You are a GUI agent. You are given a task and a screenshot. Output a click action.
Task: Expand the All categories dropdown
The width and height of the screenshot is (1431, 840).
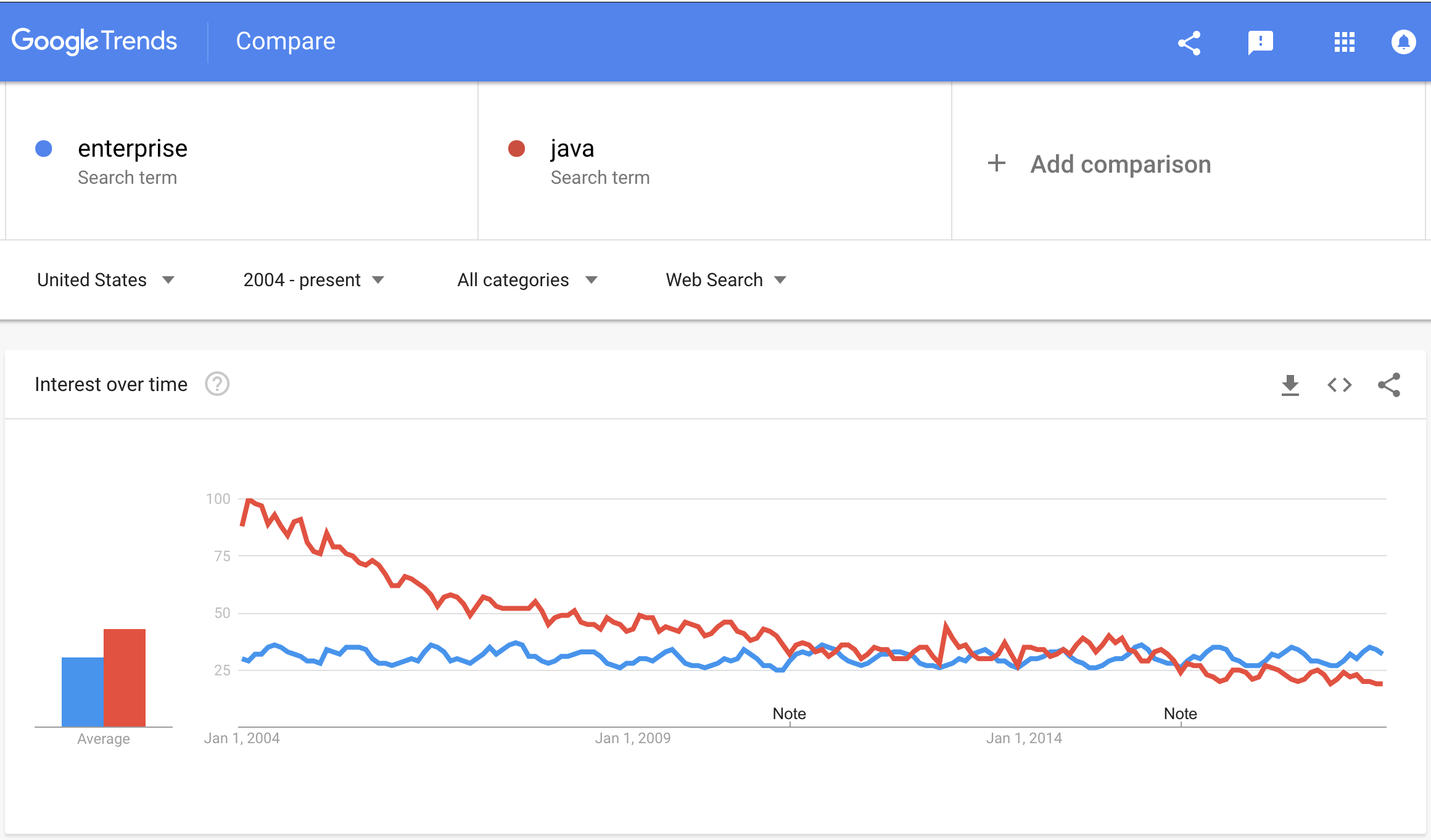pyautogui.click(x=527, y=280)
